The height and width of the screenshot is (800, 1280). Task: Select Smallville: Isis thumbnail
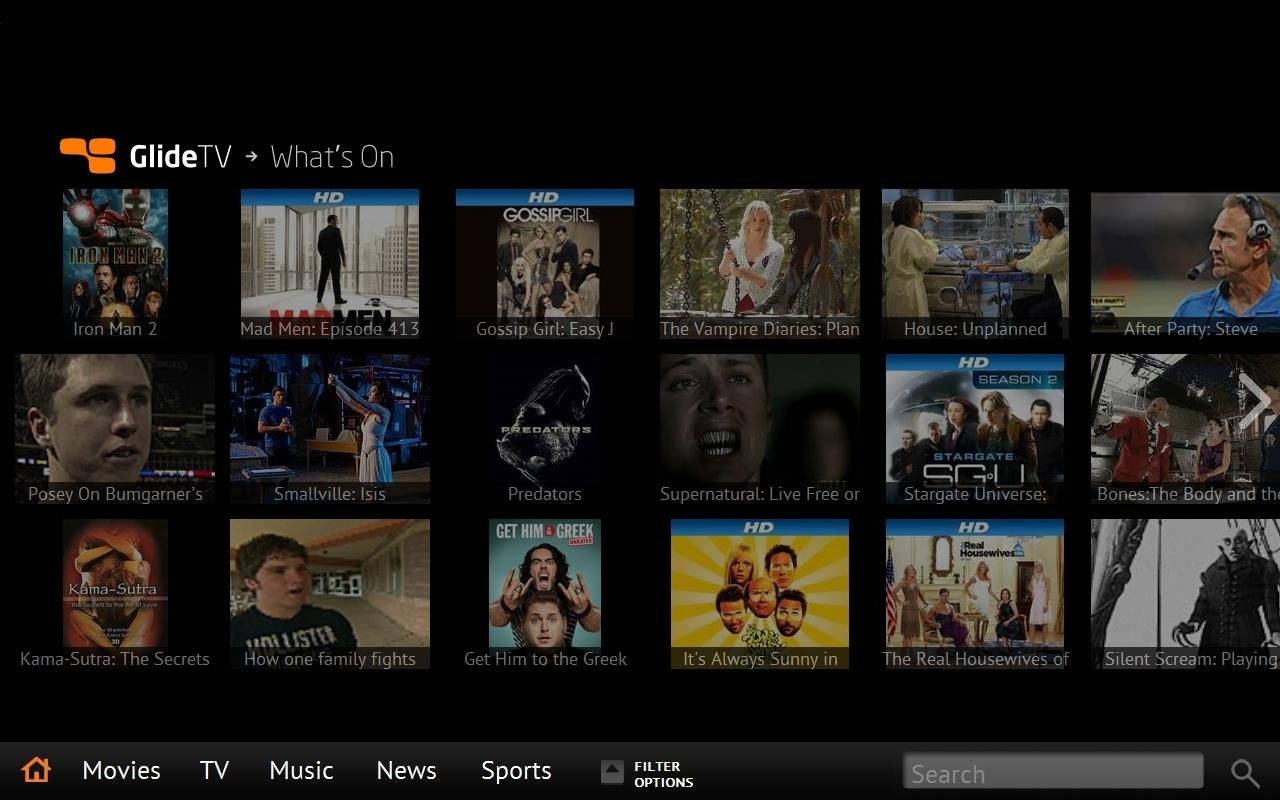330,429
